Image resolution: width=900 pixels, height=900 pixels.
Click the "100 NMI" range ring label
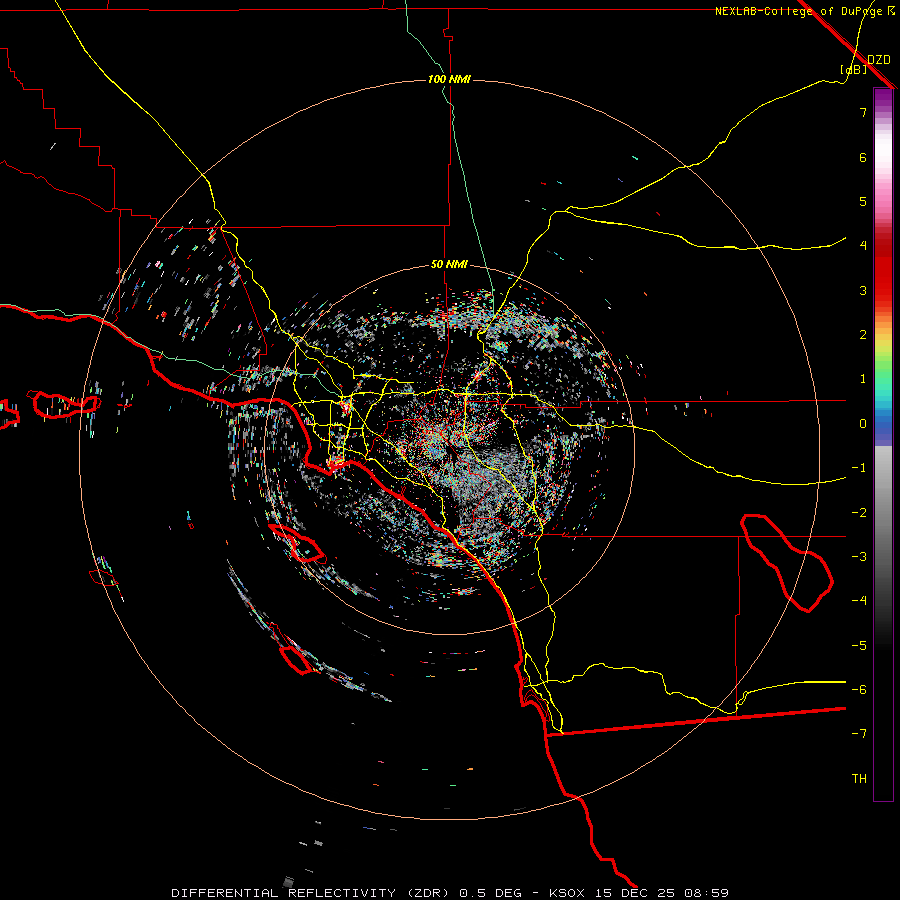click(x=449, y=79)
